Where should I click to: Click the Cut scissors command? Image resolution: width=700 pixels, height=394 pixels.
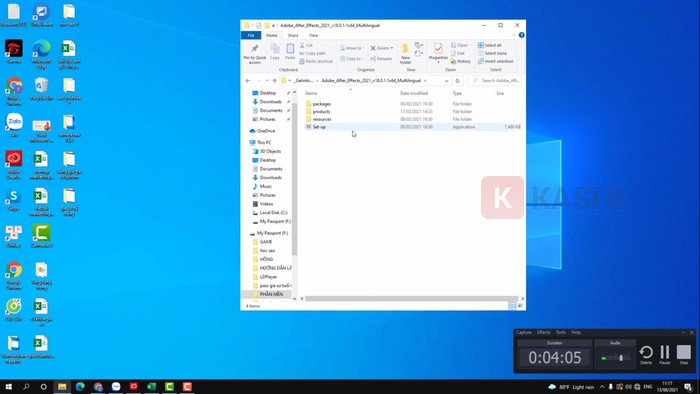(x=306, y=45)
